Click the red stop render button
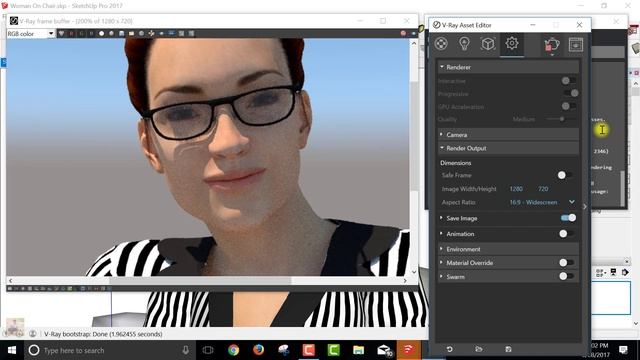640x360 pixels. pos(403,33)
